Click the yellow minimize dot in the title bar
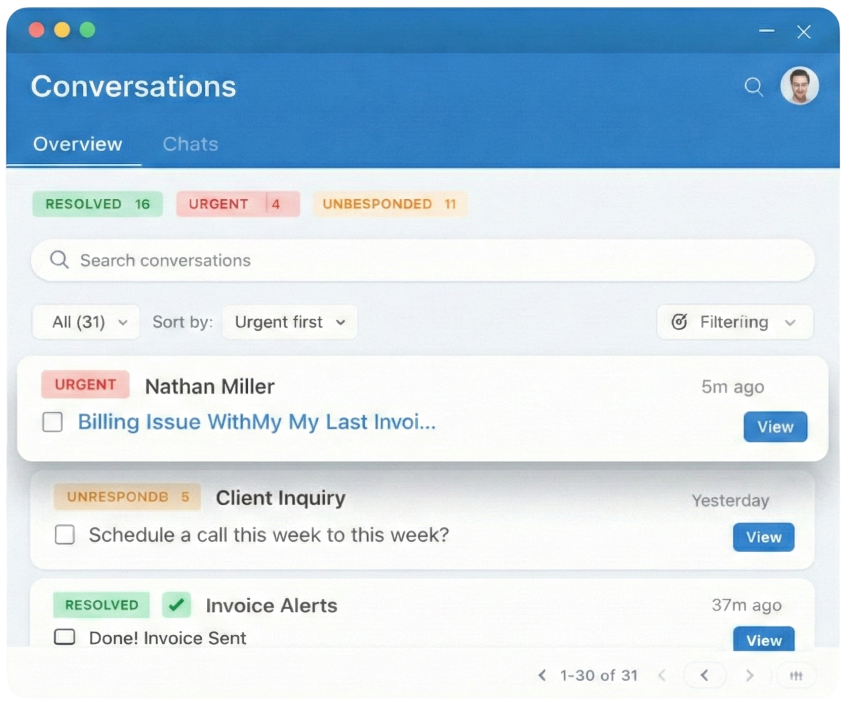 62,30
